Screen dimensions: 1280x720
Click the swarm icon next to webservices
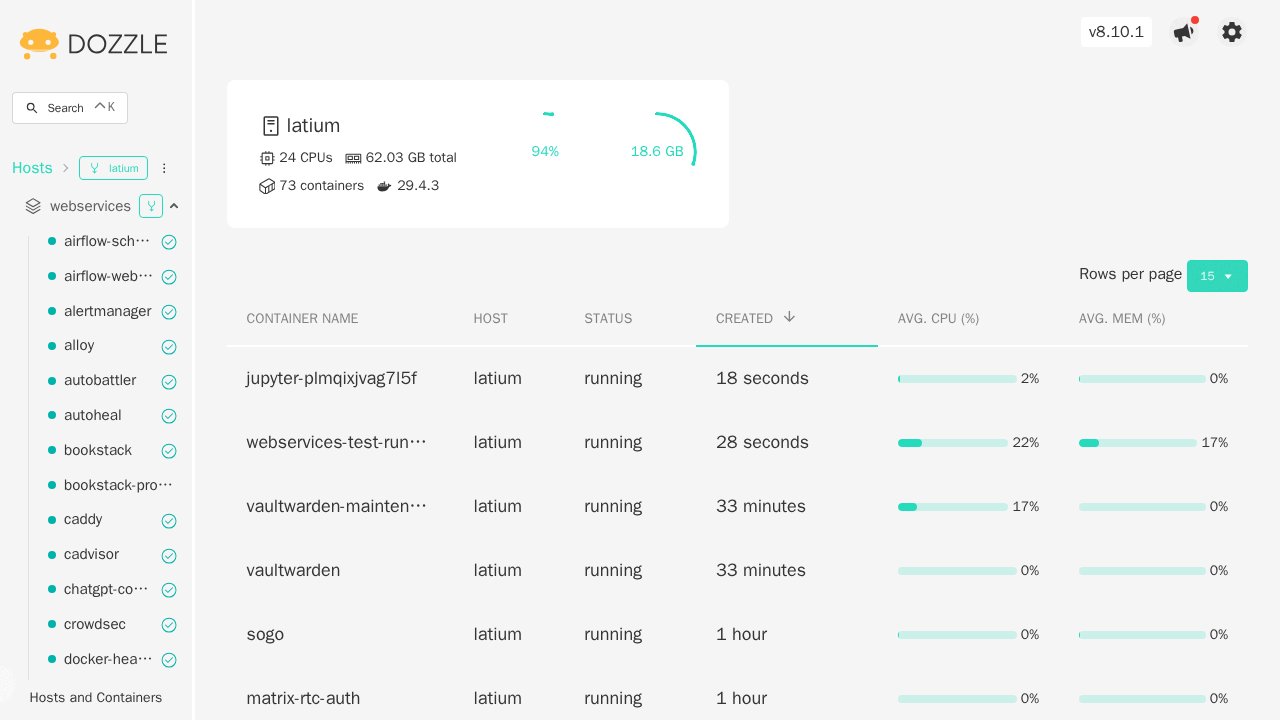tap(150, 206)
